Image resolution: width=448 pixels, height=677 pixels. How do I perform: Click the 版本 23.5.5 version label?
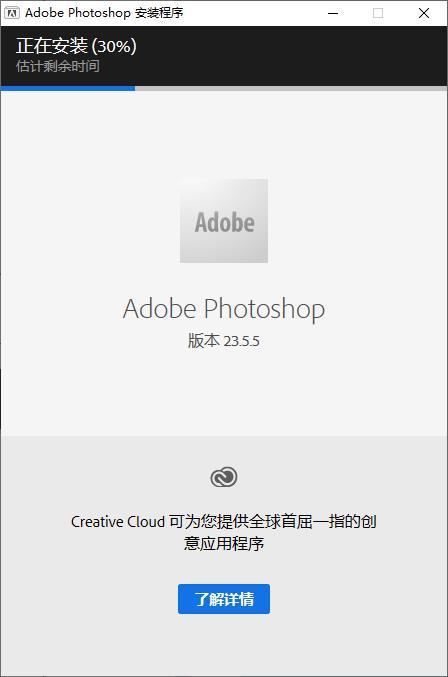point(224,341)
